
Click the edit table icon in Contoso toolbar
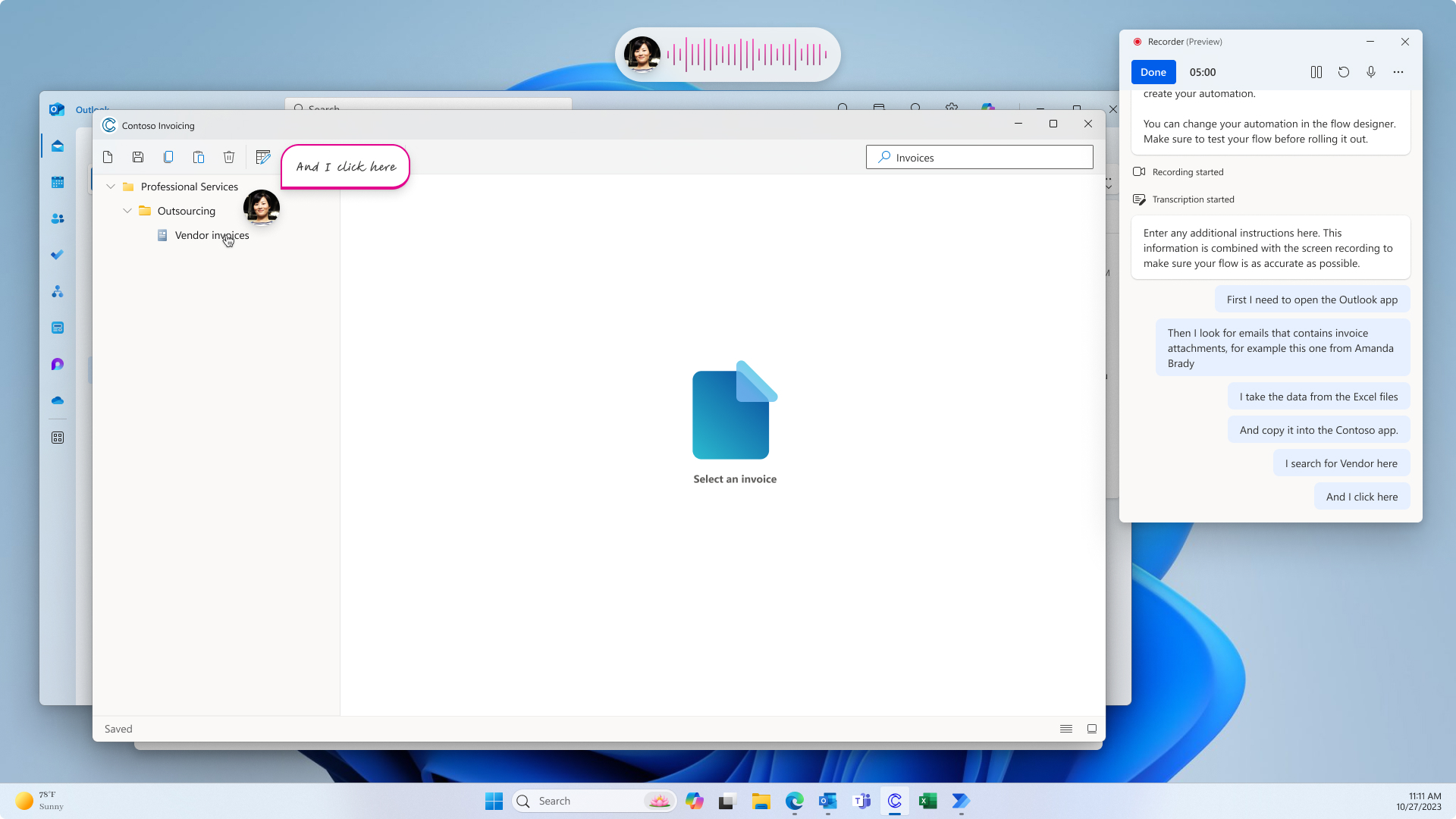pos(263,157)
